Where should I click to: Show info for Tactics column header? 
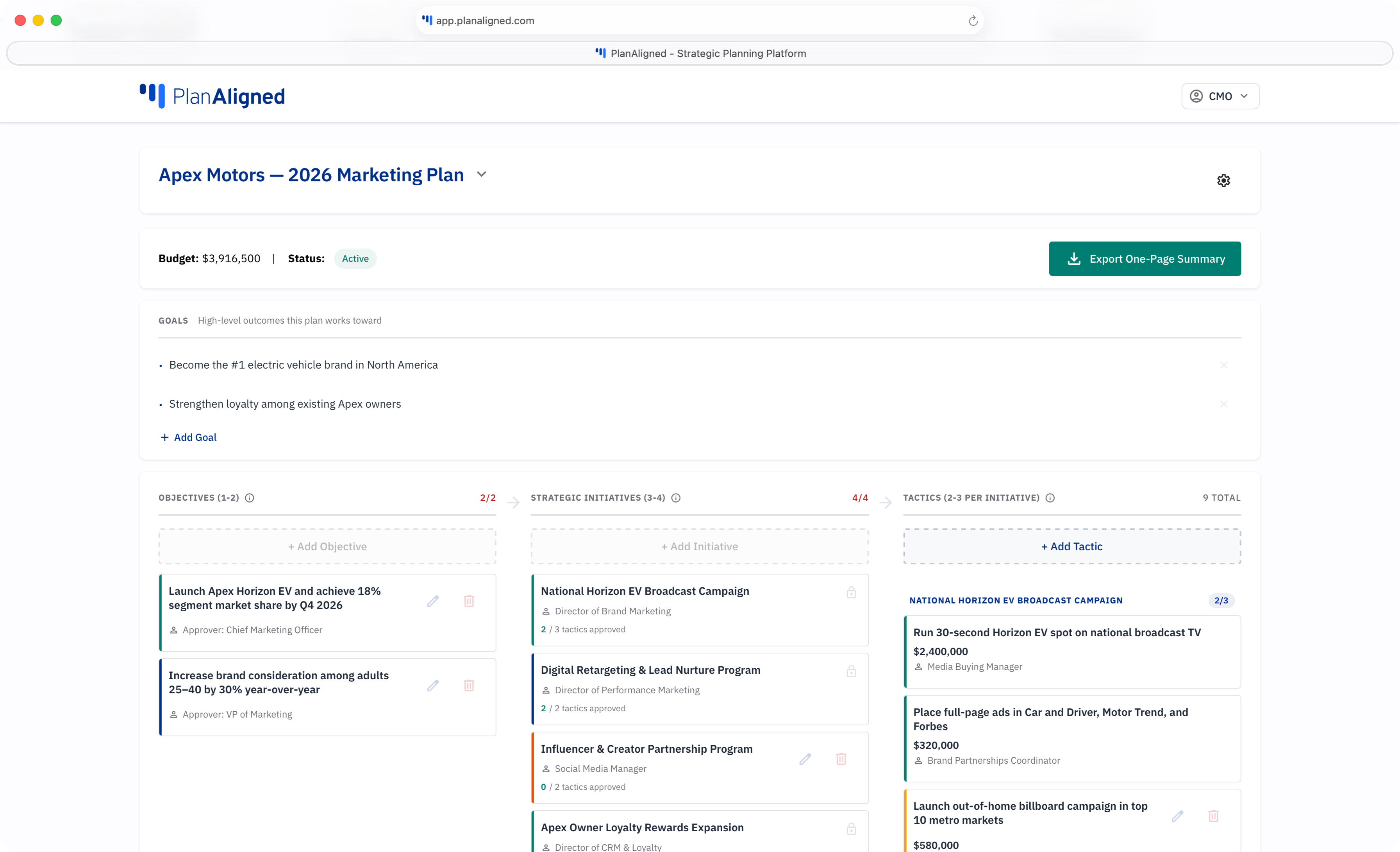pos(1050,498)
